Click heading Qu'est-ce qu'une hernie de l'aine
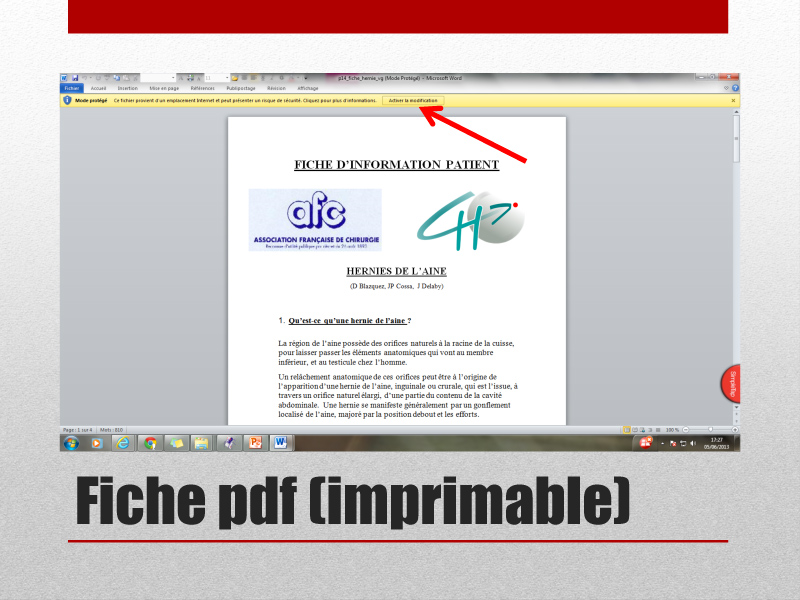This screenshot has width=800, height=600. coord(349,320)
